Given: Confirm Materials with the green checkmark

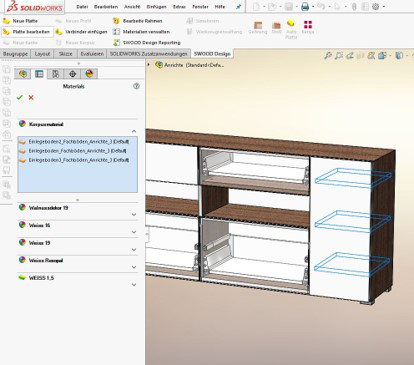Looking at the screenshot, I should click(x=20, y=97).
